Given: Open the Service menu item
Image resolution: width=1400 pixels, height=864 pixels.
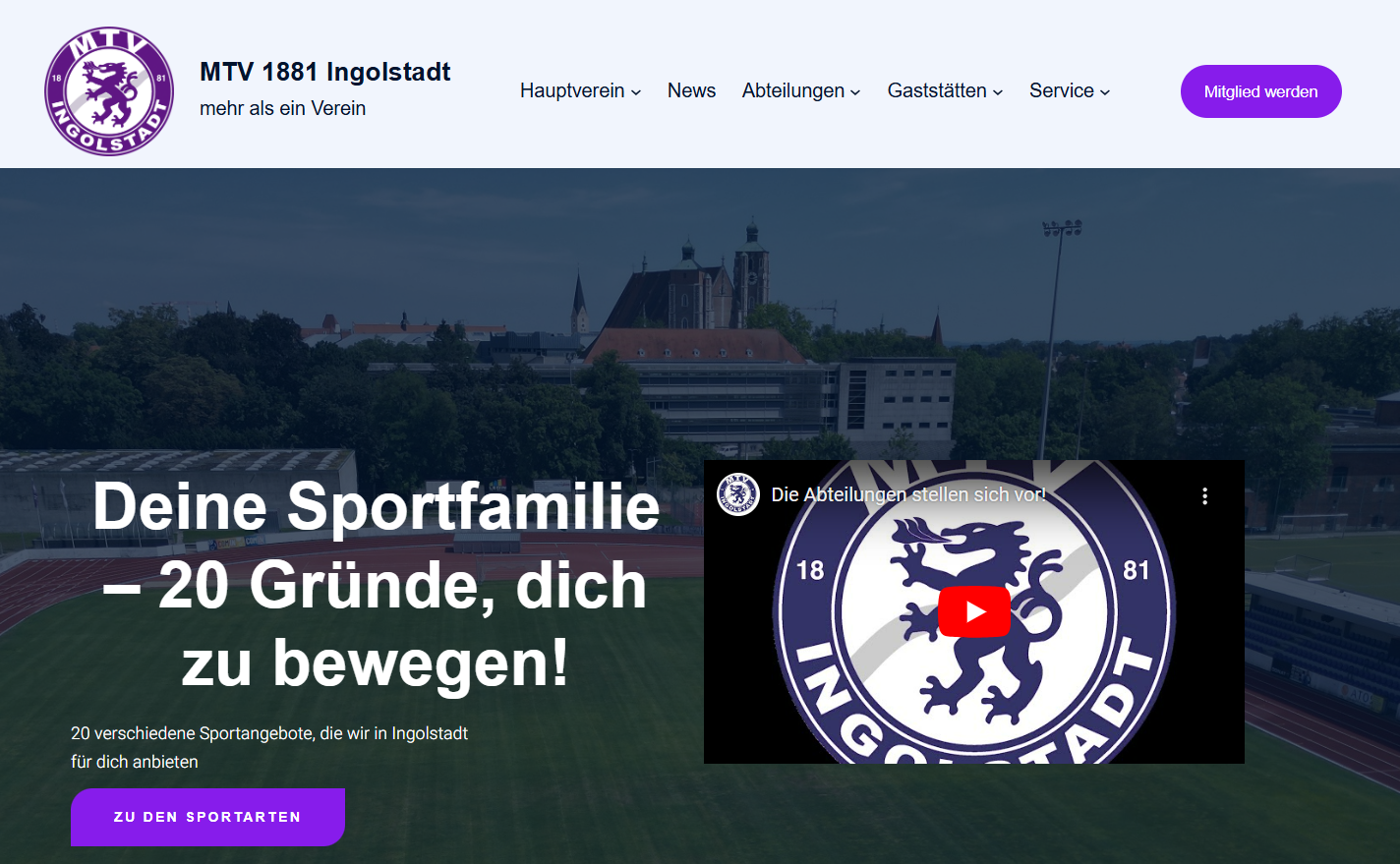Looking at the screenshot, I should tap(1062, 90).
